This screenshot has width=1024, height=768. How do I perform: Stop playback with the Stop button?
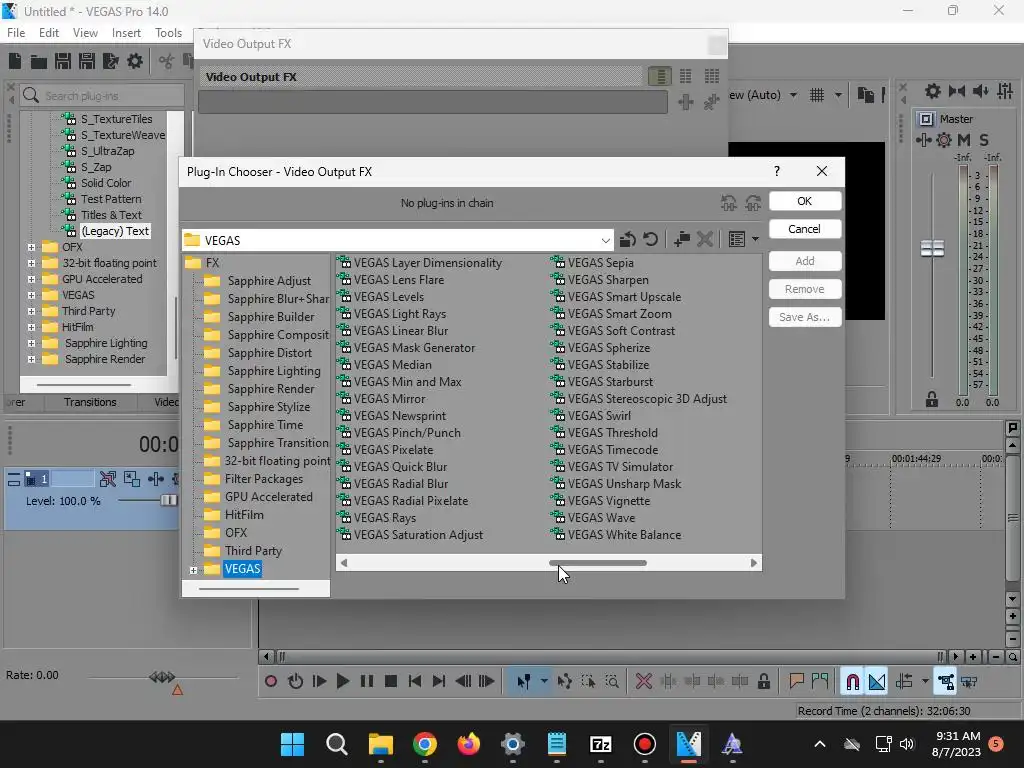391,682
